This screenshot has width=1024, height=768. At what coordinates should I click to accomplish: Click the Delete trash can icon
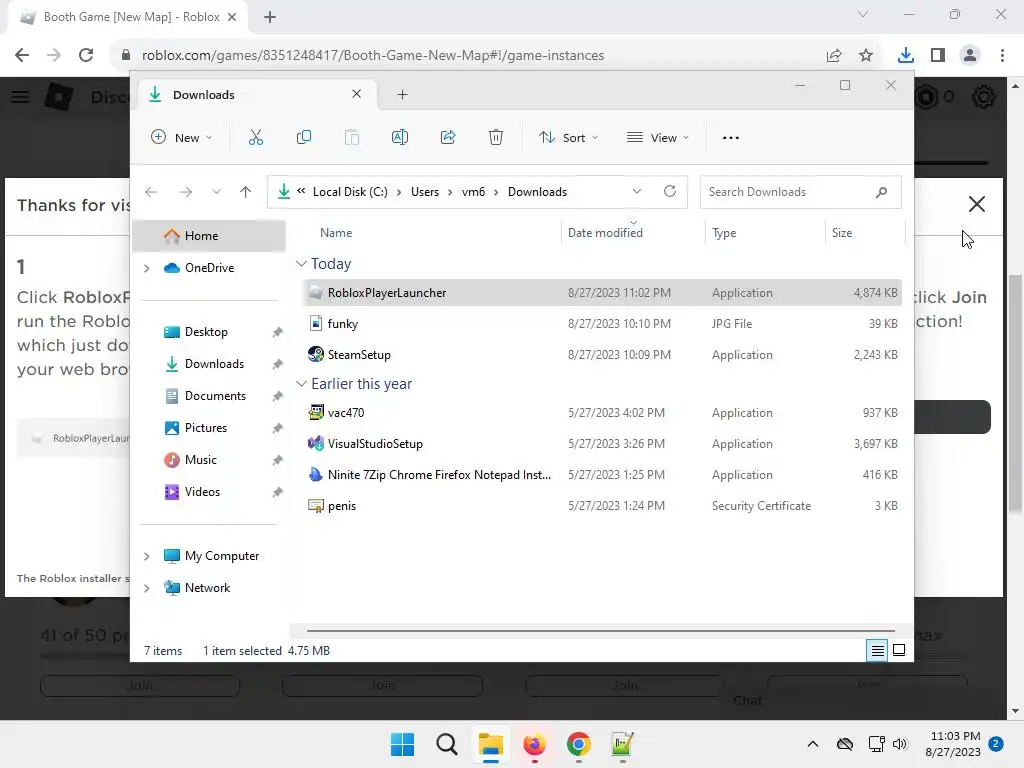point(496,137)
